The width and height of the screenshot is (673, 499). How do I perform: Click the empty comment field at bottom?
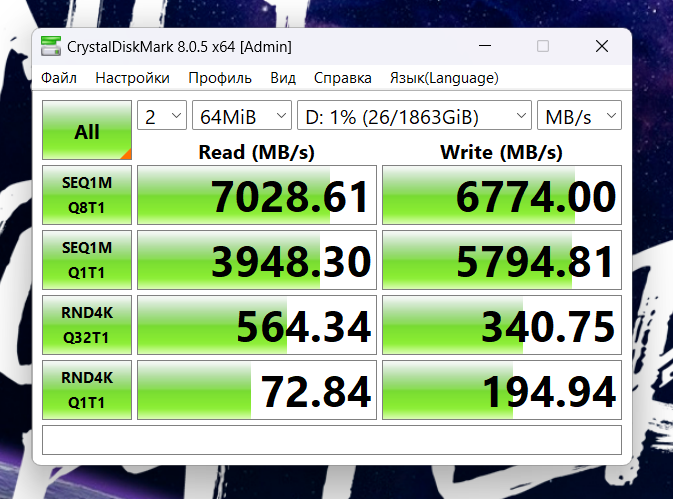(332, 440)
